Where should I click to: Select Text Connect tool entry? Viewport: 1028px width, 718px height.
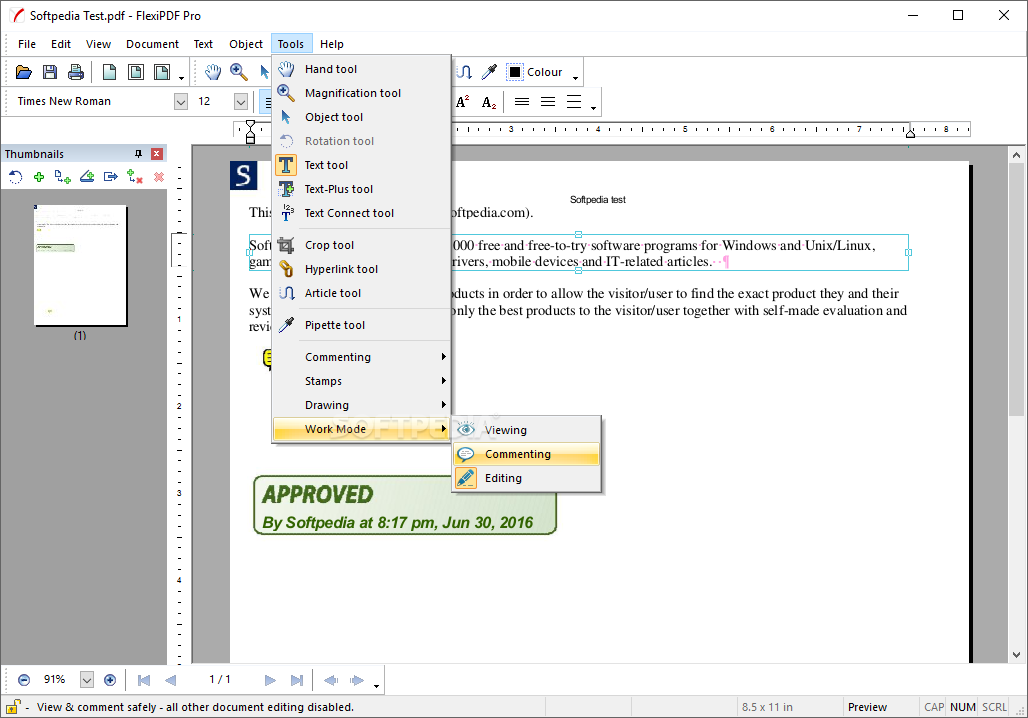coord(361,213)
